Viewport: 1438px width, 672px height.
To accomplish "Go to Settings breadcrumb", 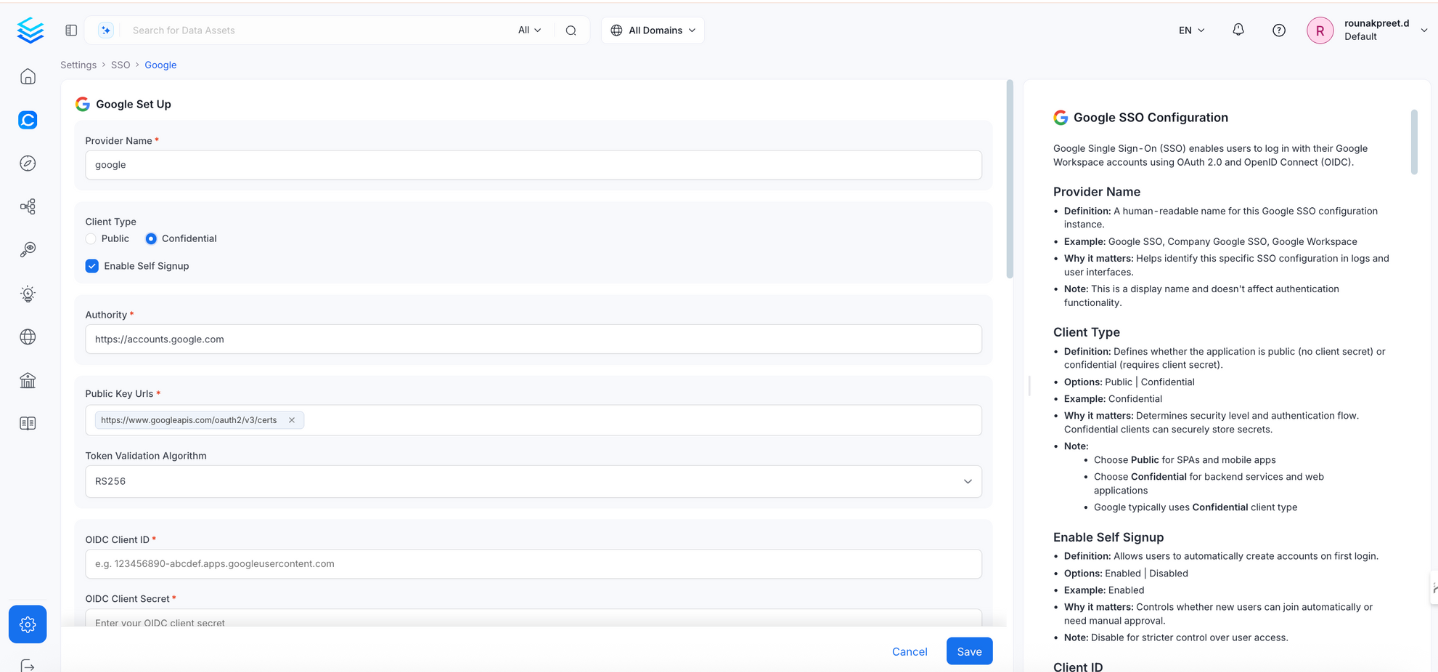I will 78,65.
